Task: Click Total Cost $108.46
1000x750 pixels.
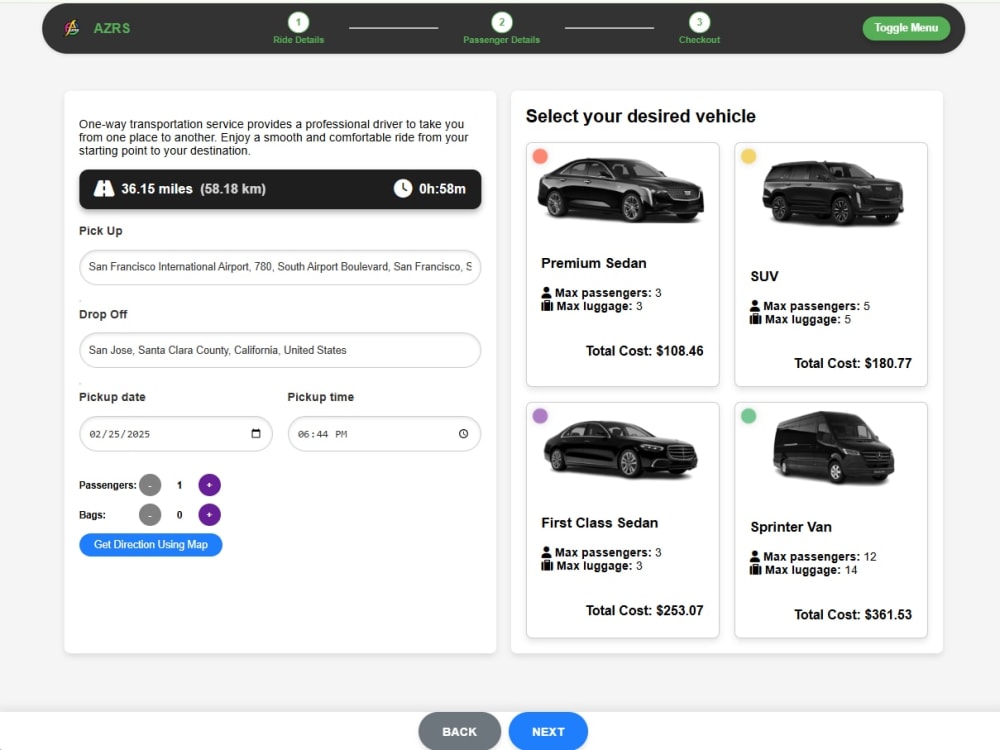Action: tap(644, 351)
